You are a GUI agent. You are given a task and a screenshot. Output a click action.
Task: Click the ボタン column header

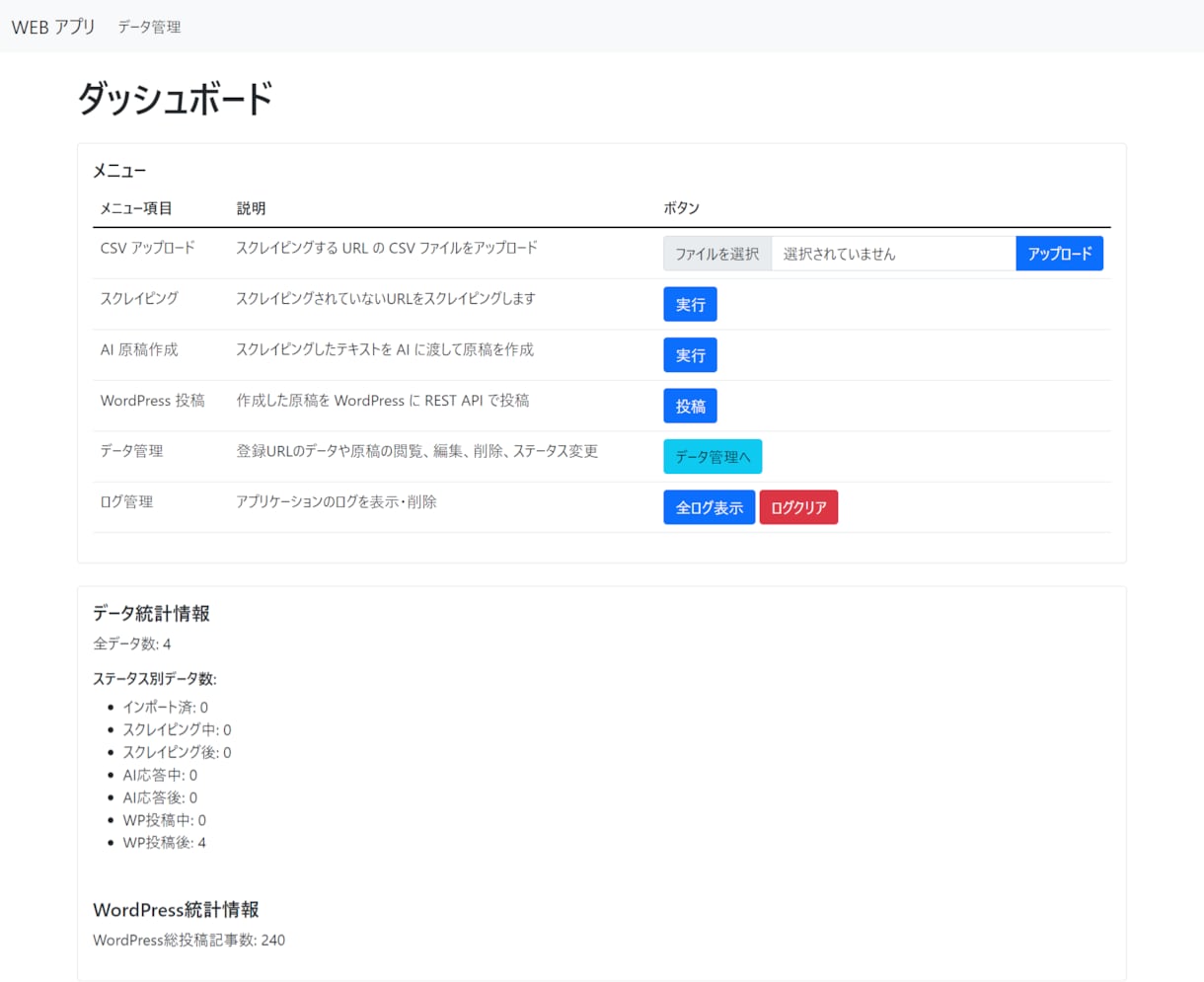tap(681, 208)
